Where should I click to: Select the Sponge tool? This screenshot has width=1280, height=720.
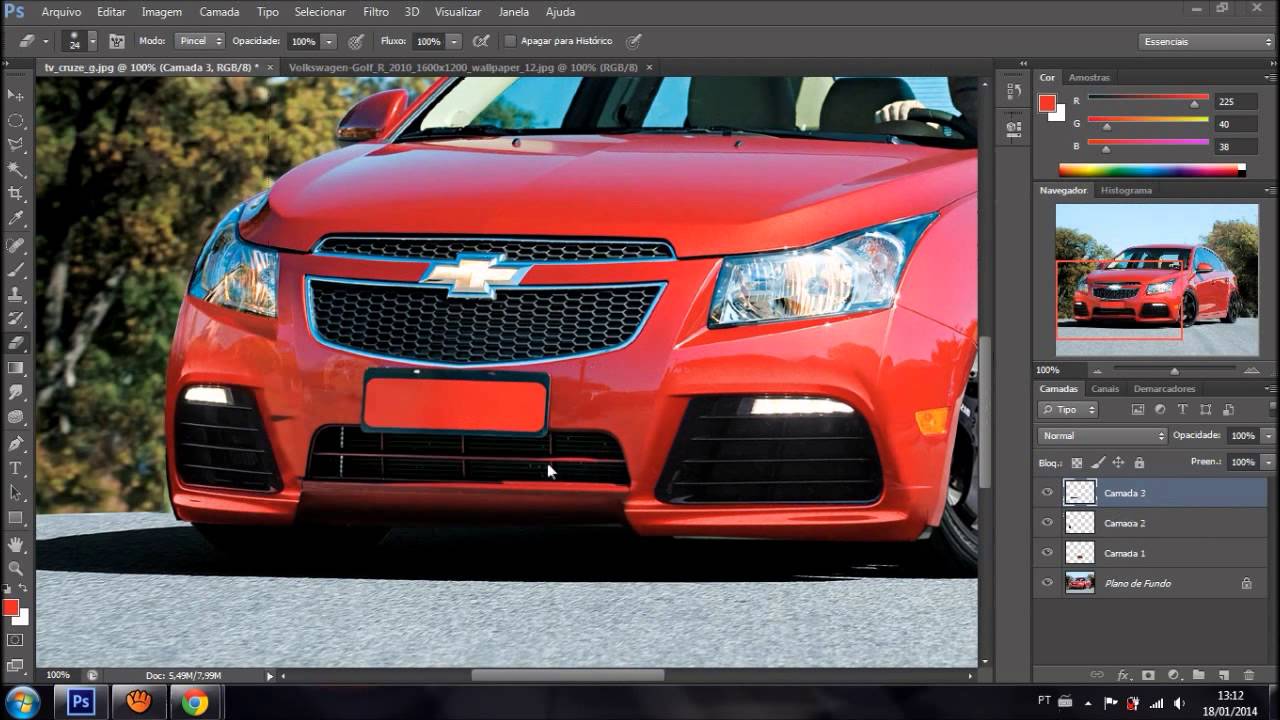[x=16, y=417]
